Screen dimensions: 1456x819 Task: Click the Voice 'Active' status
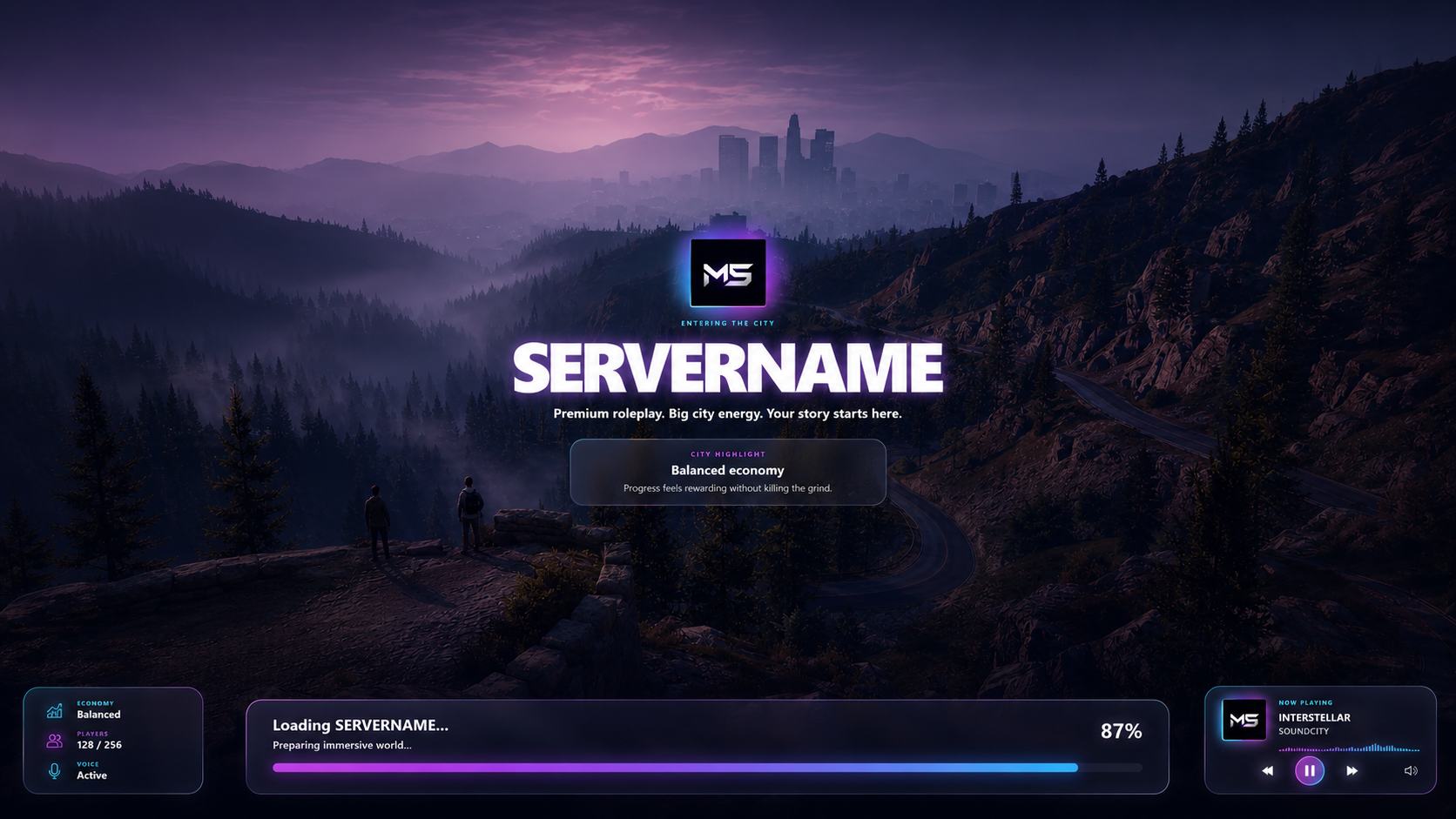point(91,775)
